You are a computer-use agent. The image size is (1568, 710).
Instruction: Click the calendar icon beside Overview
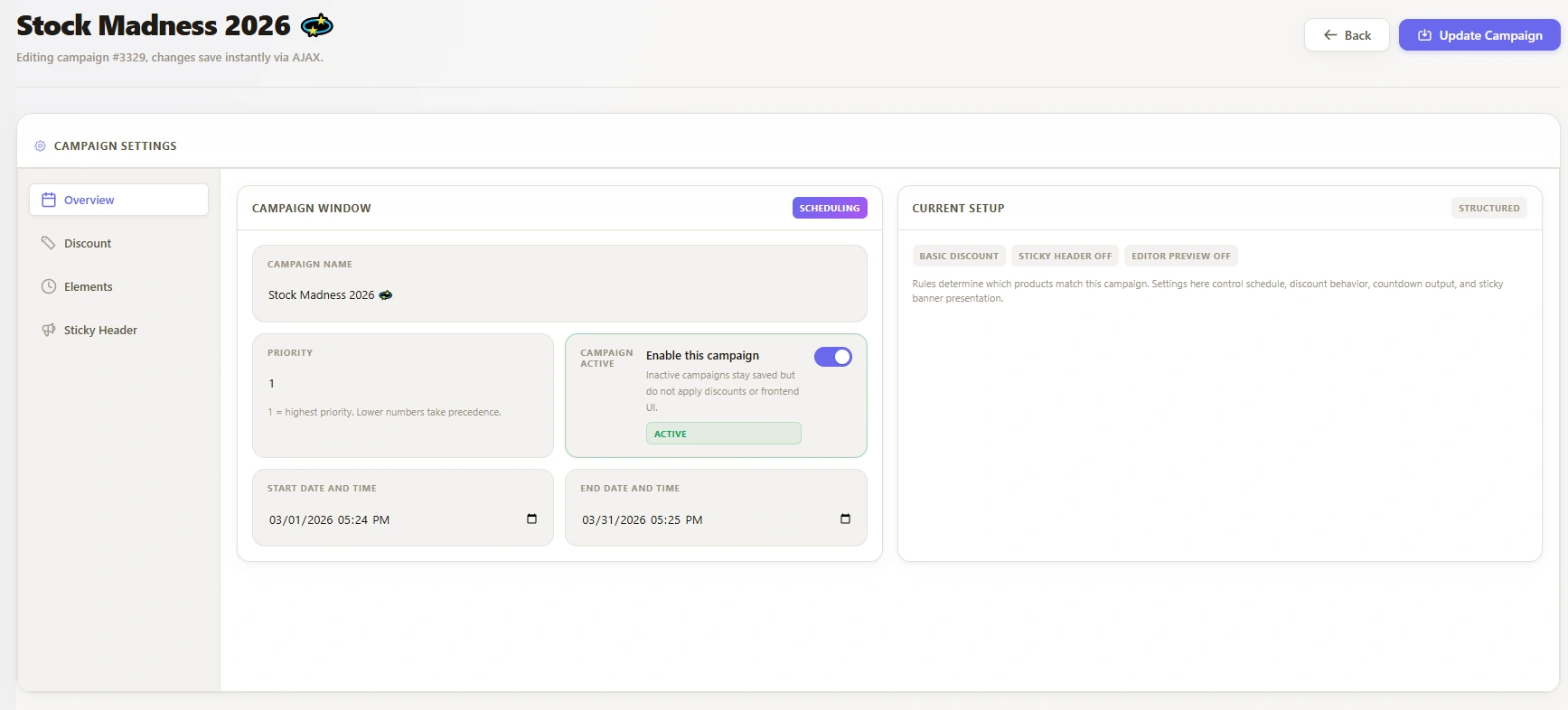click(49, 200)
